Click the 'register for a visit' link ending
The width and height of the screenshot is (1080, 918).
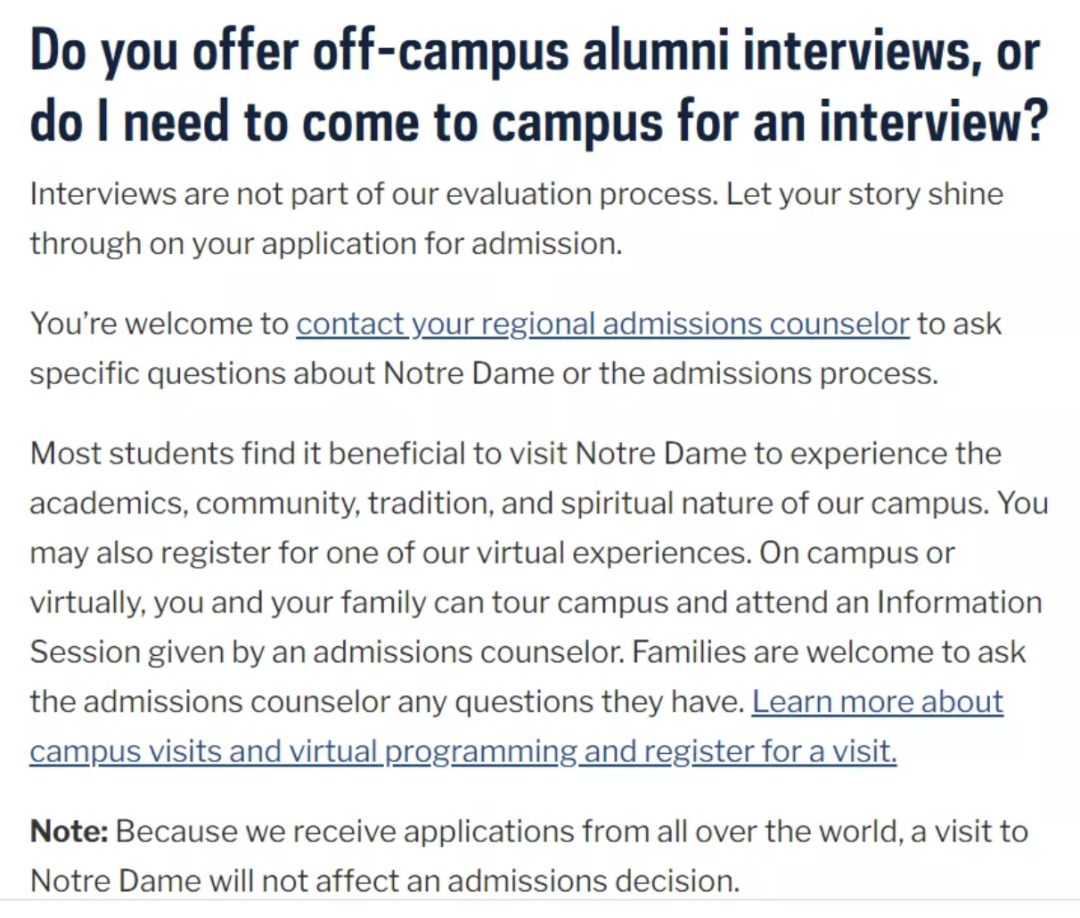[x=770, y=751]
